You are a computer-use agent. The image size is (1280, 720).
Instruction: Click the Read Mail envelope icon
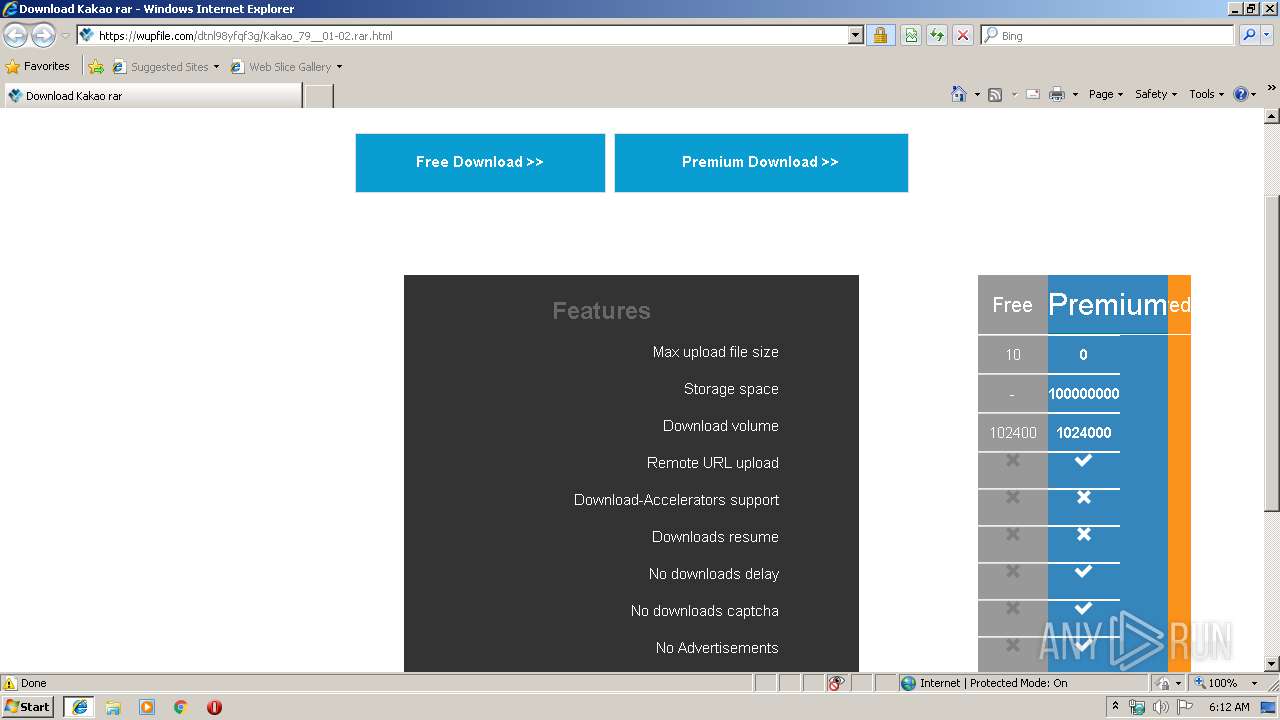(1033, 94)
